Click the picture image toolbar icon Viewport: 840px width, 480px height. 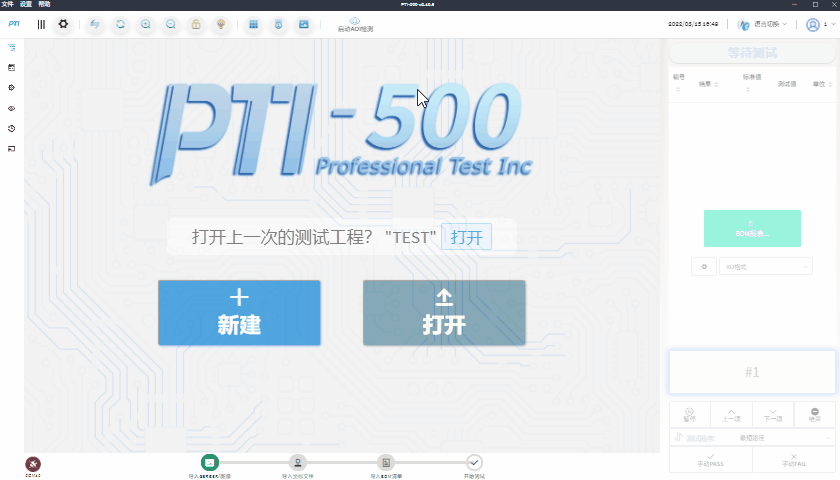pos(304,25)
